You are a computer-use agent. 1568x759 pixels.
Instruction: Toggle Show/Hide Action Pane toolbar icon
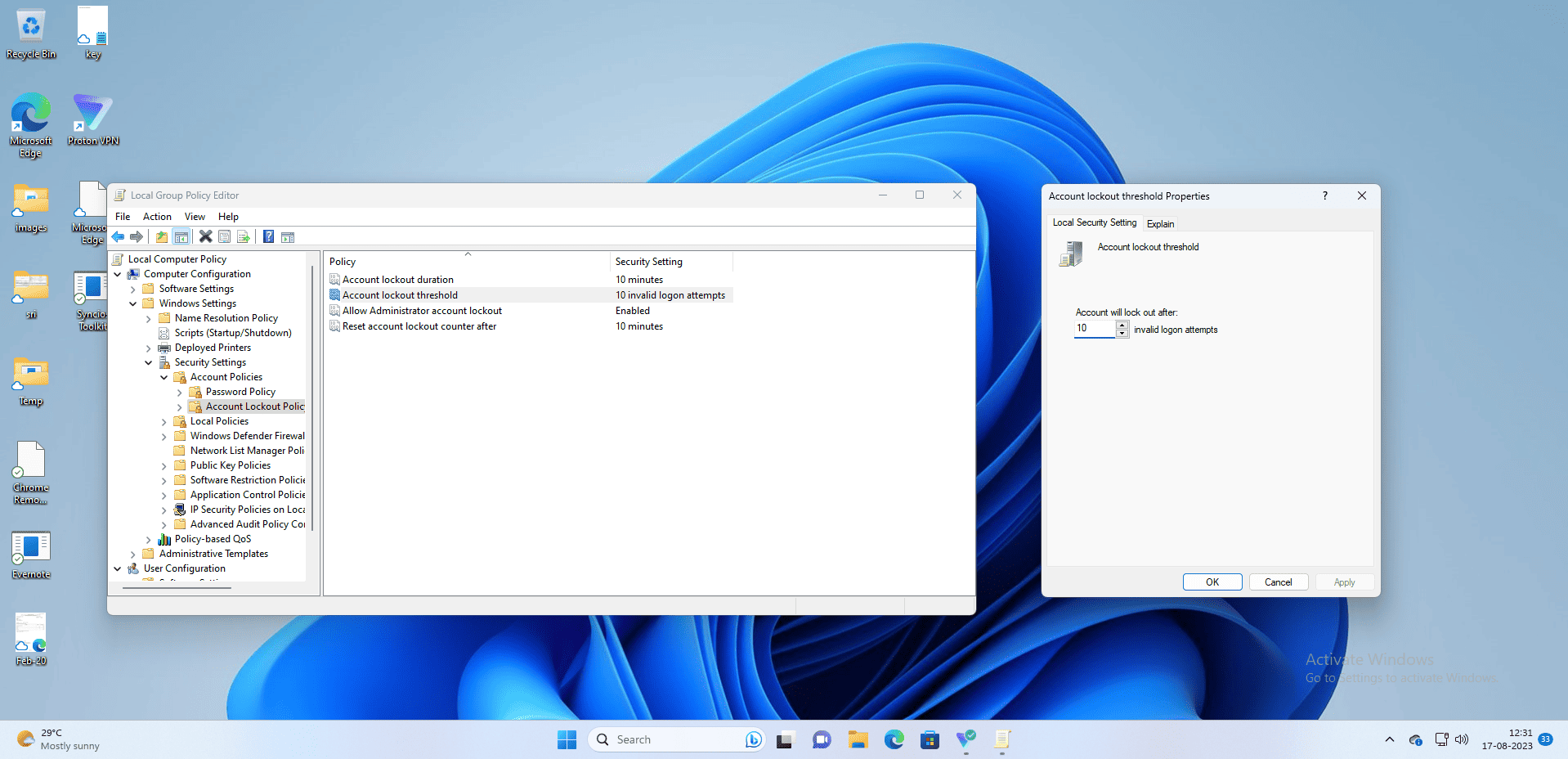(288, 237)
